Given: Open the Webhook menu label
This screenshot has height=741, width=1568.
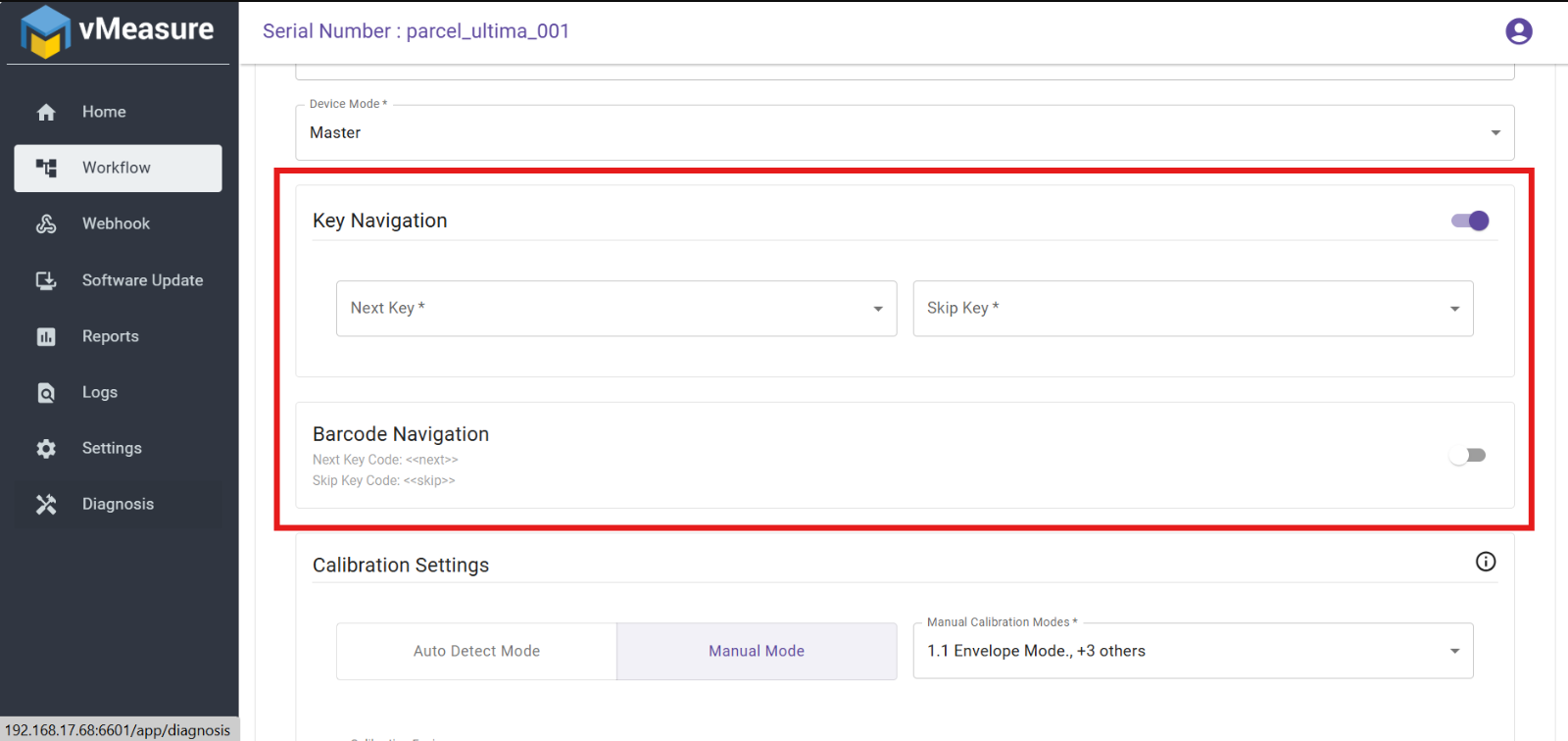Looking at the screenshot, I should tap(116, 223).
